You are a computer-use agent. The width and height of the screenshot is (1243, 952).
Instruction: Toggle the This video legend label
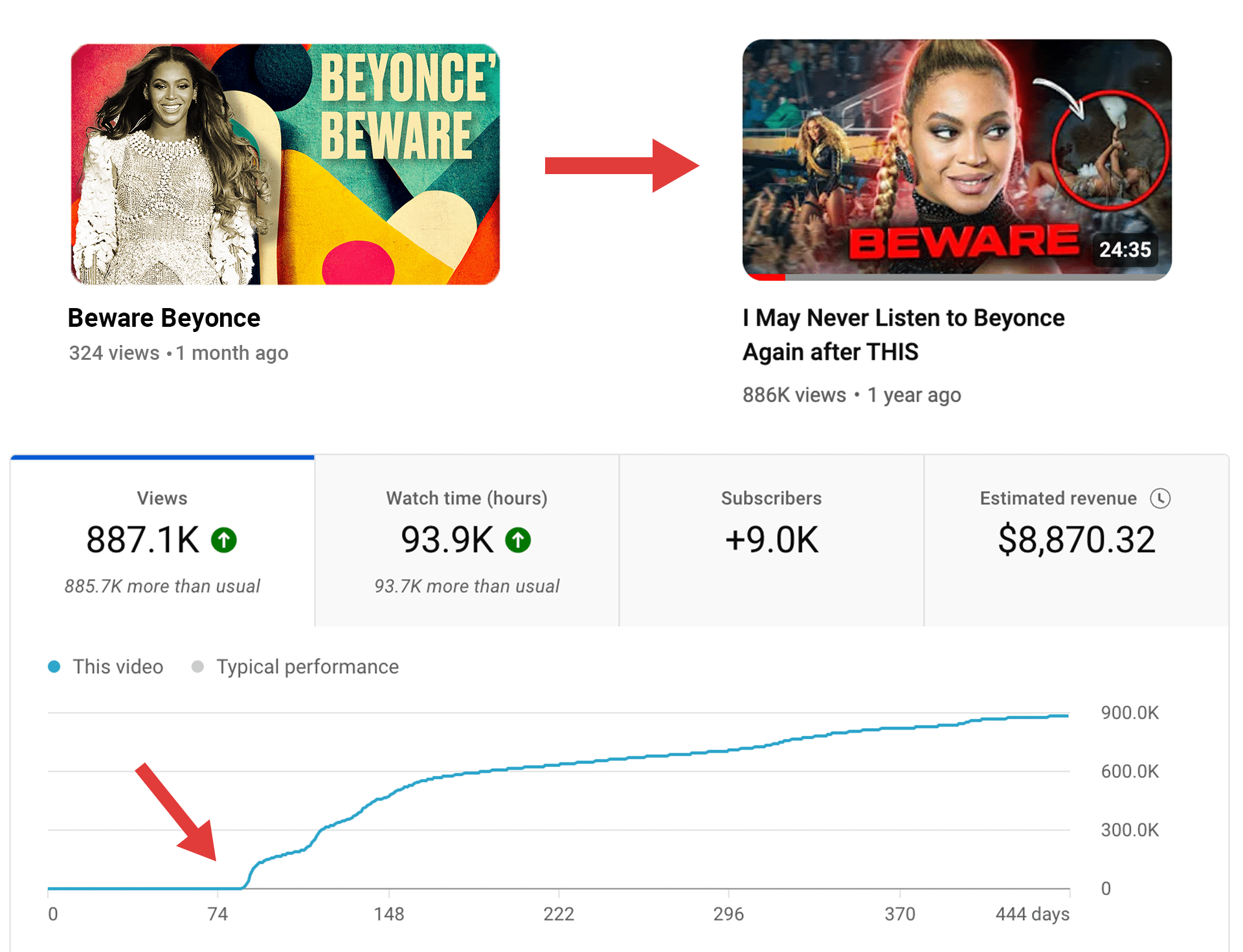[x=118, y=667]
